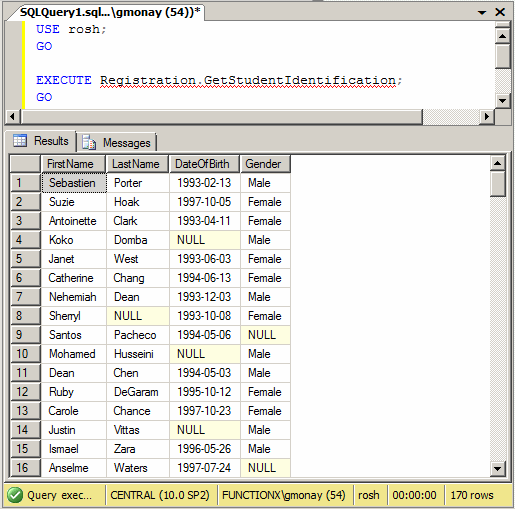
Task: Select the cell 'Ismael'
Action: pos(74,449)
